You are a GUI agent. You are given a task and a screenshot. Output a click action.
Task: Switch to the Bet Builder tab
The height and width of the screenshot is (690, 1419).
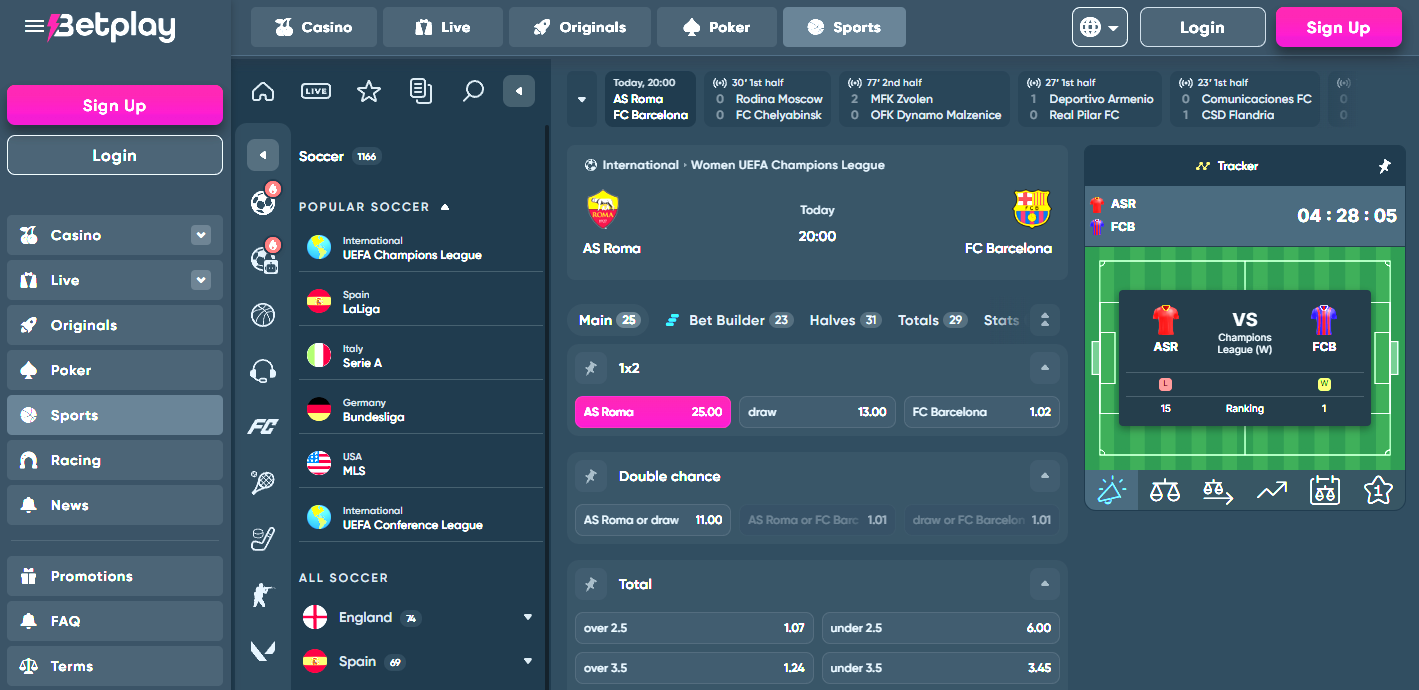point(727,320)
